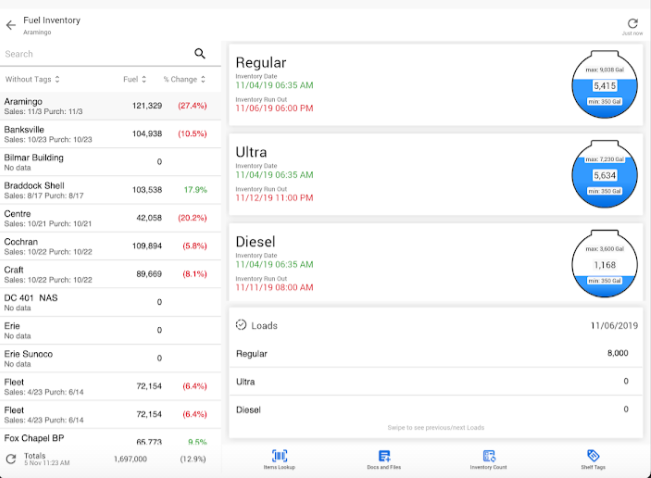
Task: Open the Ultra fuel inventory card
Action: 400,173
